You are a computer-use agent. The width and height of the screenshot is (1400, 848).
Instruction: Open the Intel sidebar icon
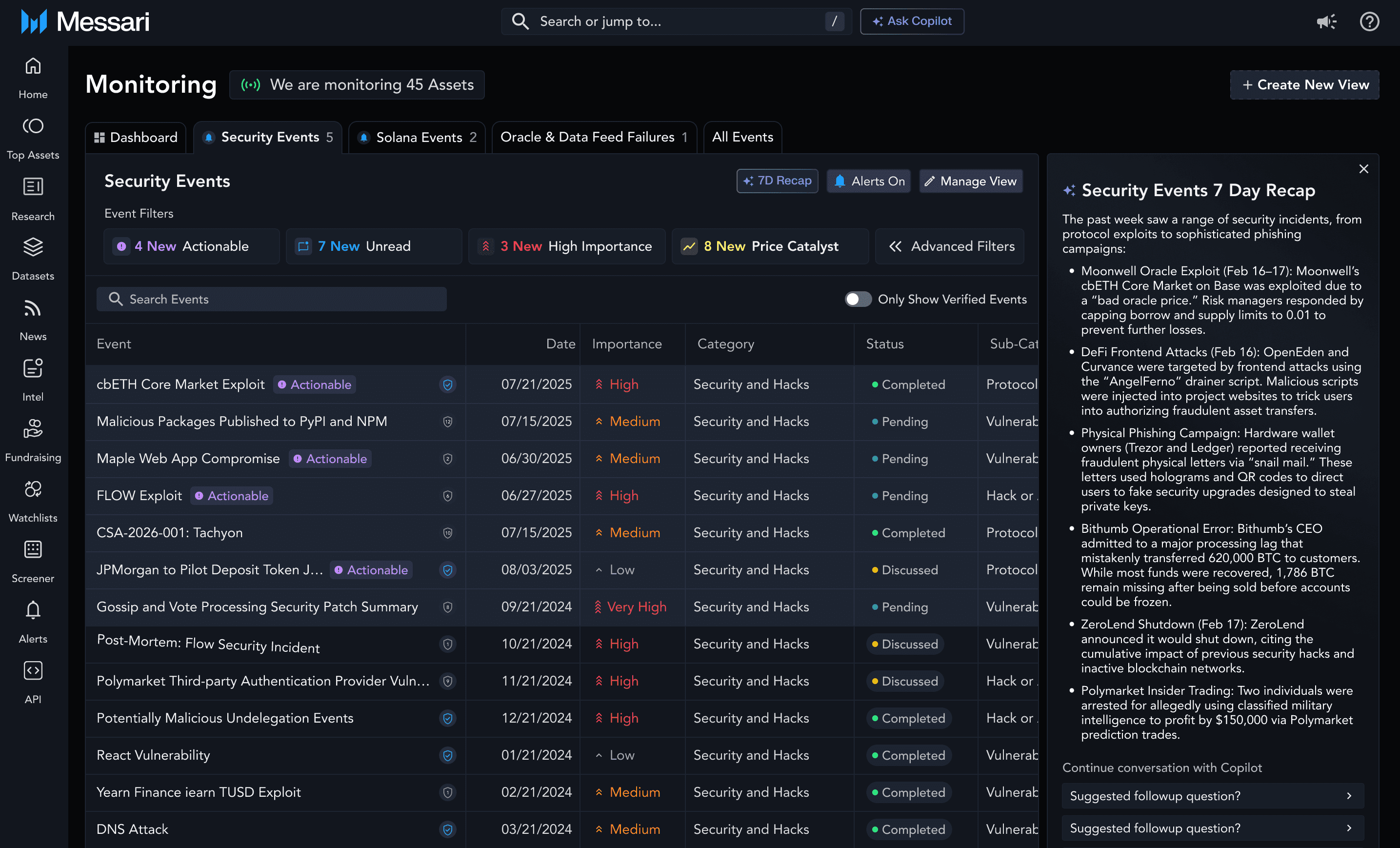click(x=33, y=368)
